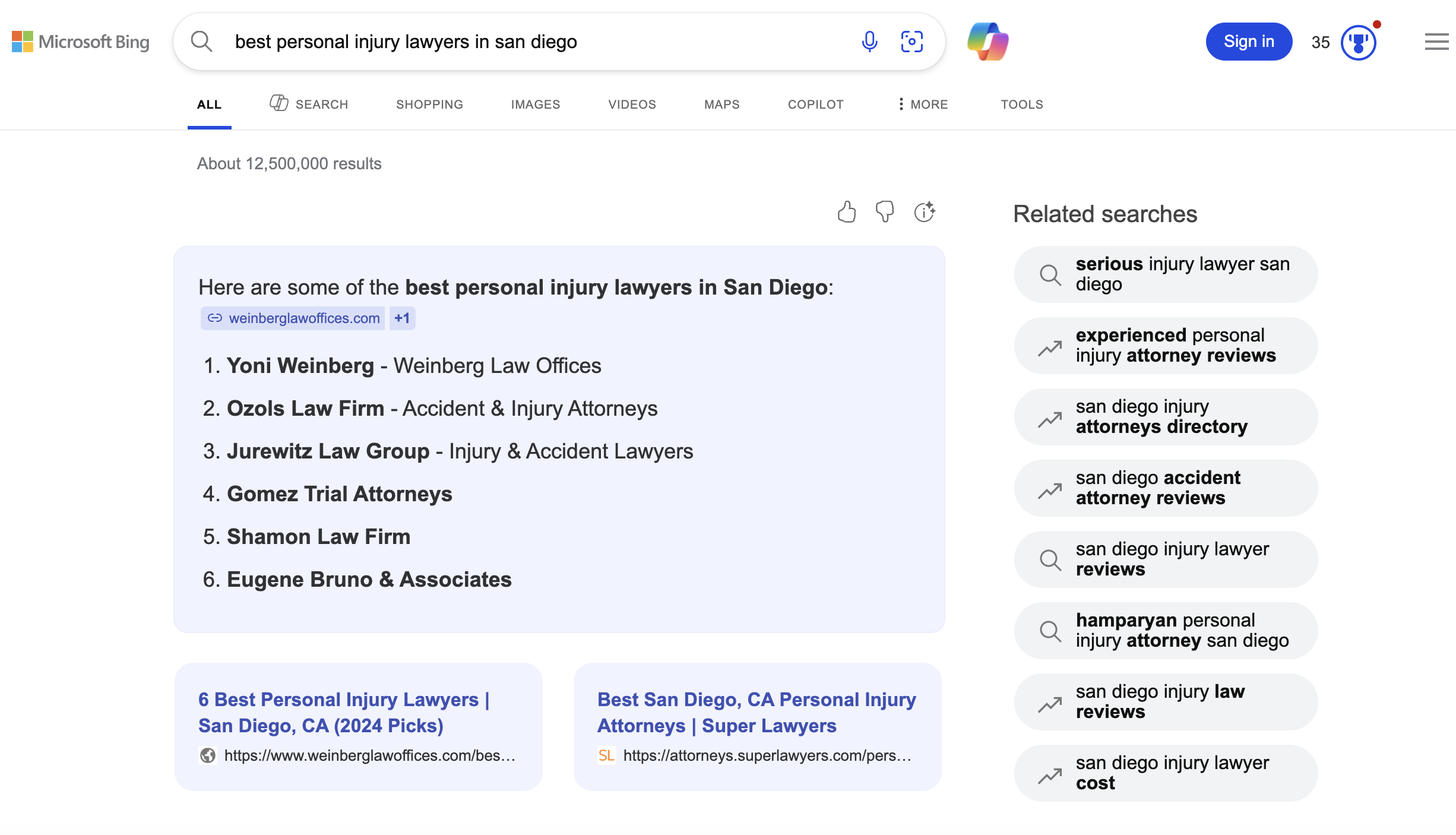The height and width of the screenshot is (835, 1456).
Task: Search san diego injury attorneys directory
Action: coord(1166,417)
